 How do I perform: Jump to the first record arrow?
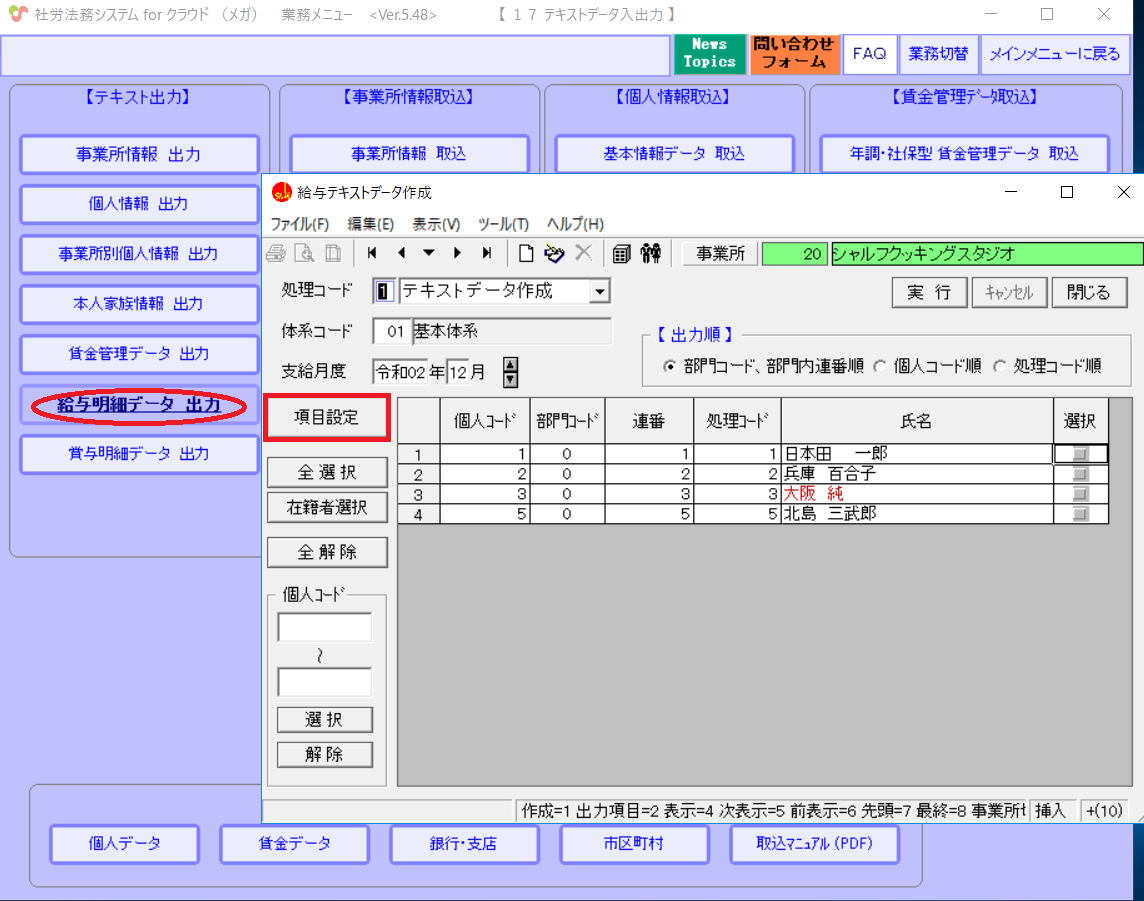(372, 253)
